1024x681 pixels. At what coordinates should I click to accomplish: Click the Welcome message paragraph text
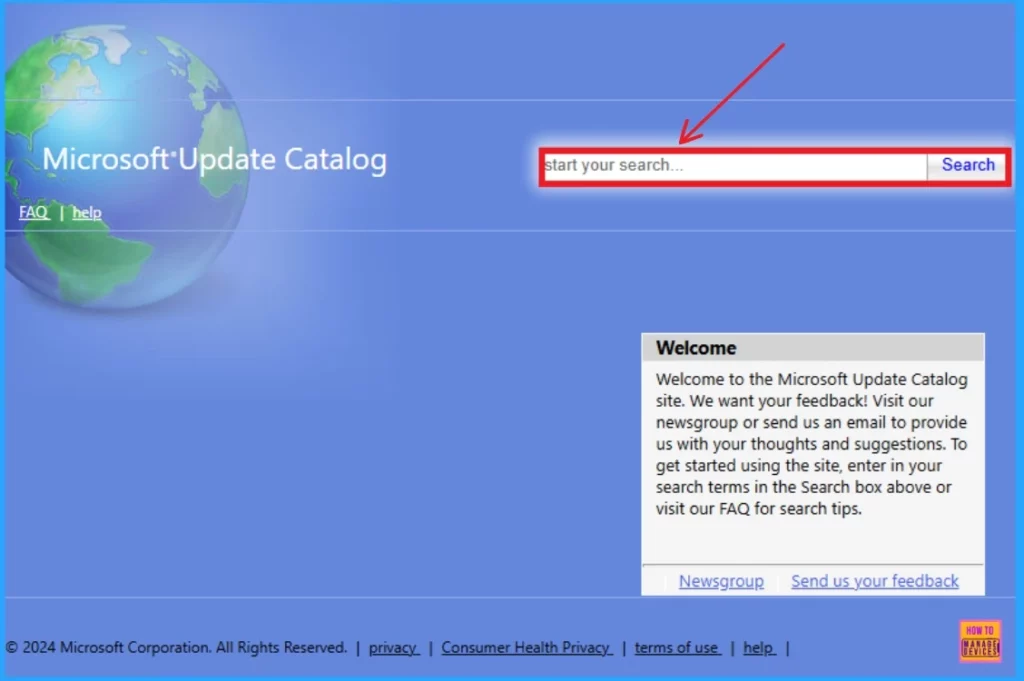click(x=811, y=444)
